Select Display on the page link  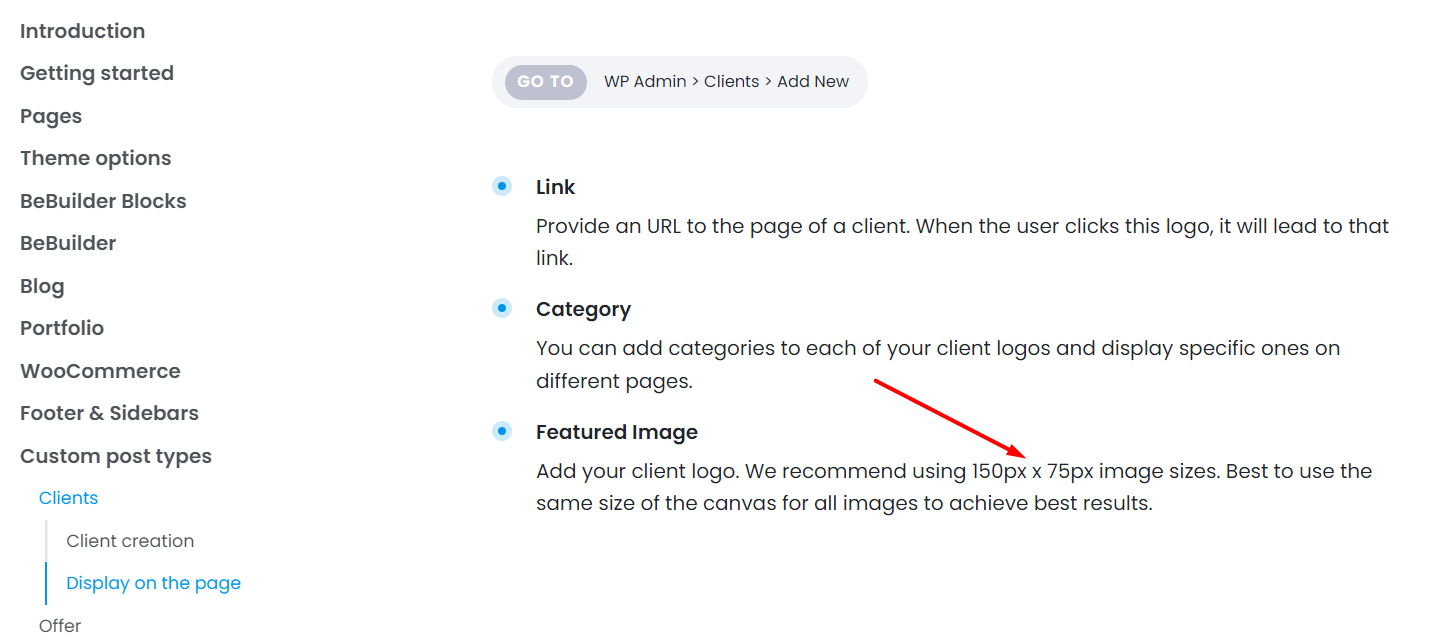click(153, 583)
